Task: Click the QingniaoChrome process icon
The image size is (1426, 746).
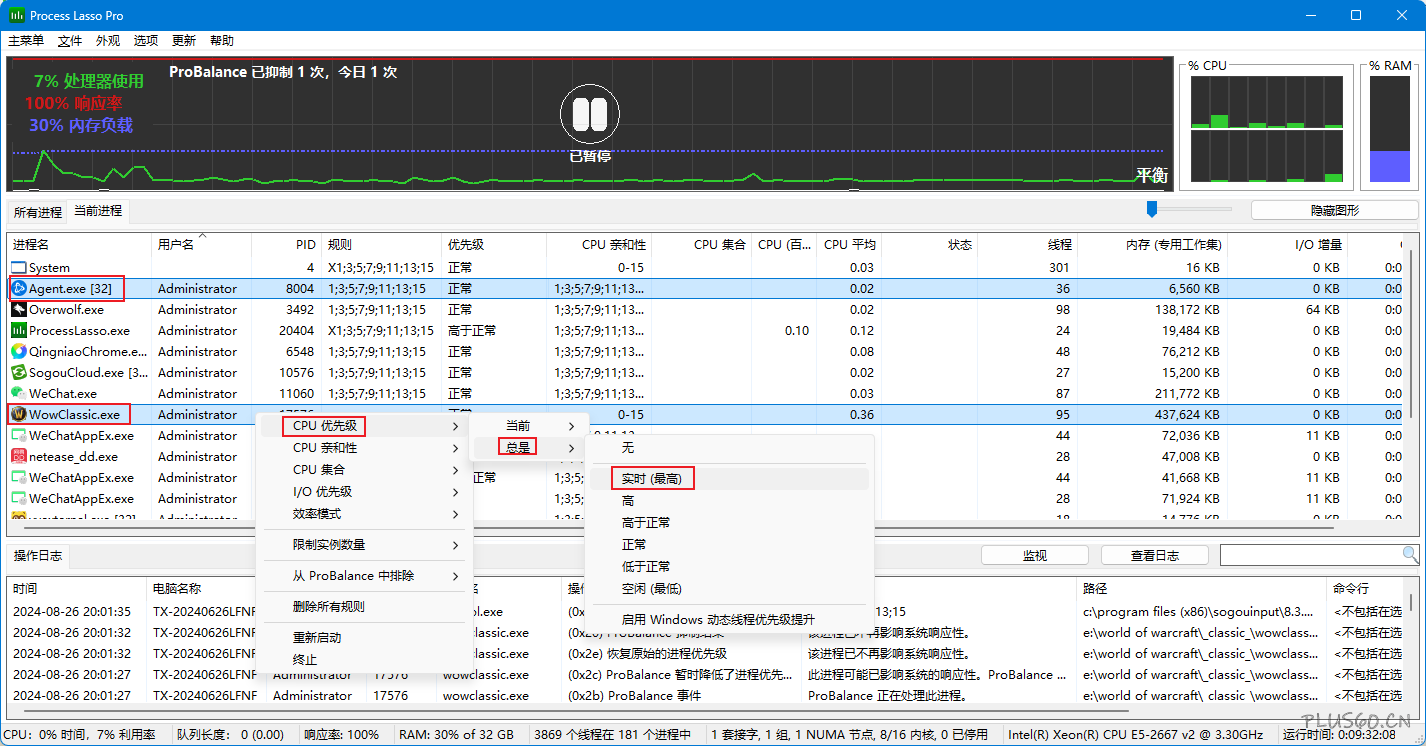Action: click(18, 352)
